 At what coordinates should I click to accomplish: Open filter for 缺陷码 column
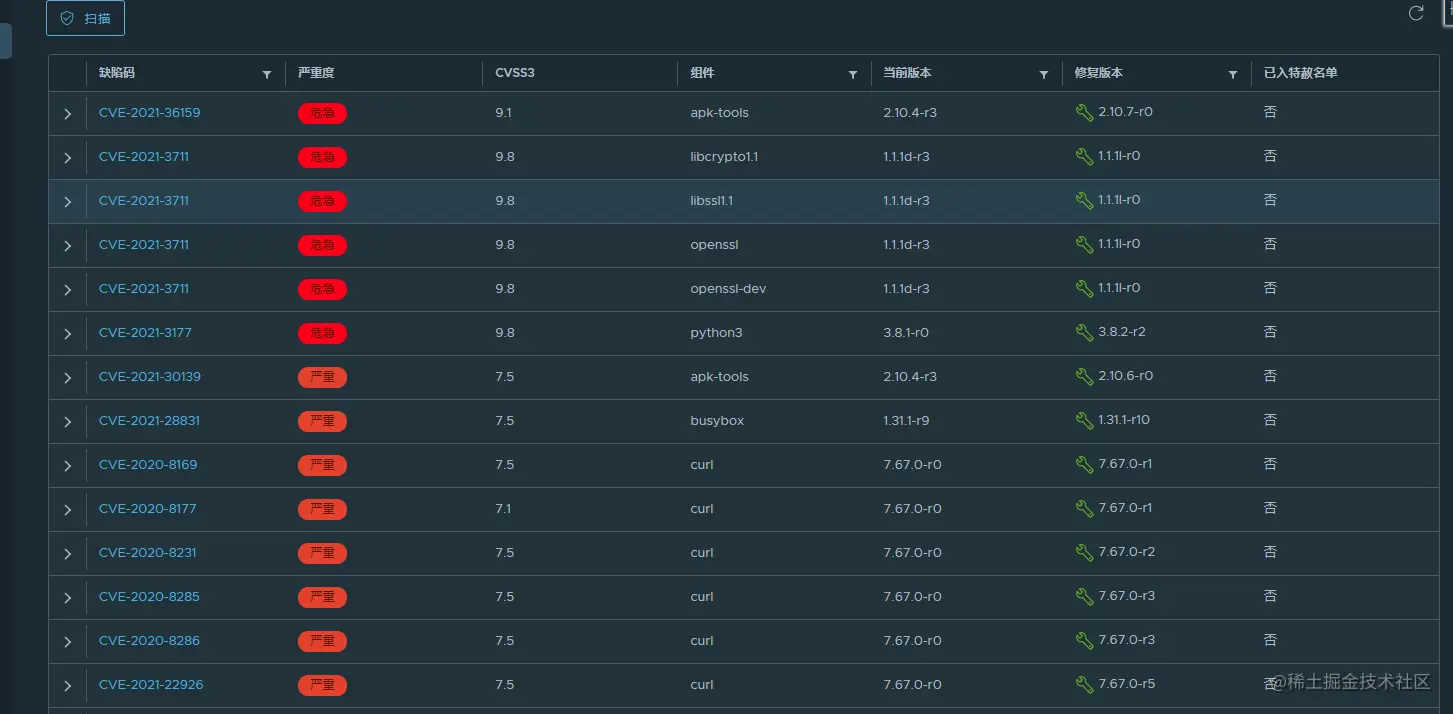point(267,75)
